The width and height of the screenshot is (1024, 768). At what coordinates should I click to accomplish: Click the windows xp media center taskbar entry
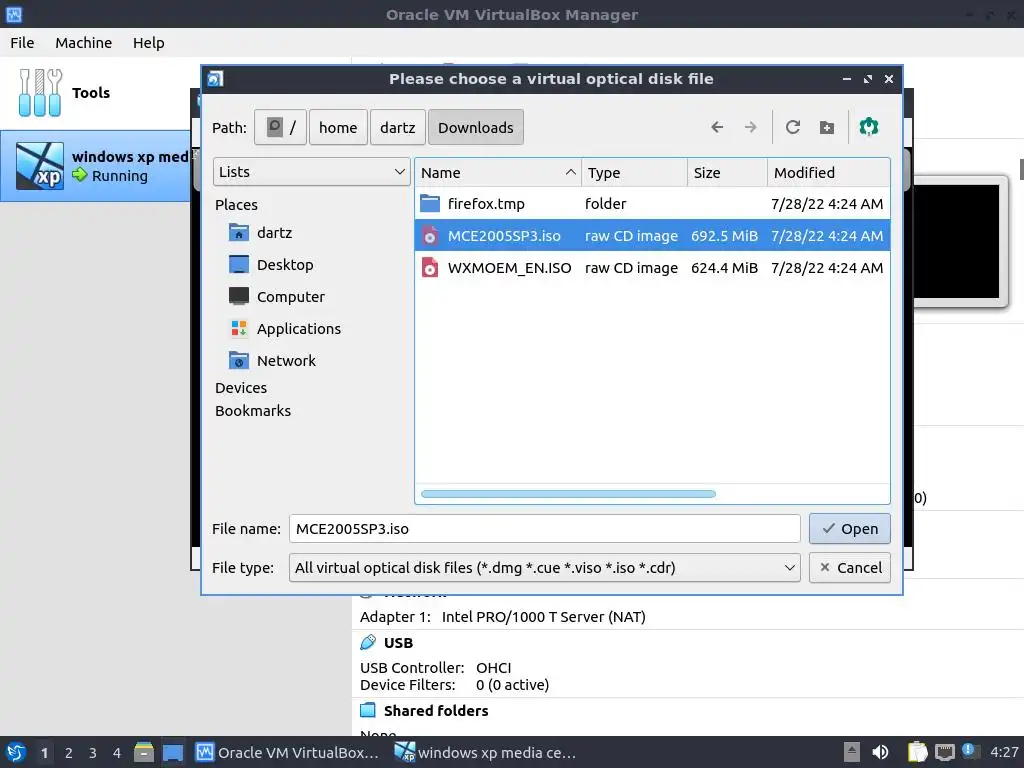pyautogui.click(x=485, y=752)
